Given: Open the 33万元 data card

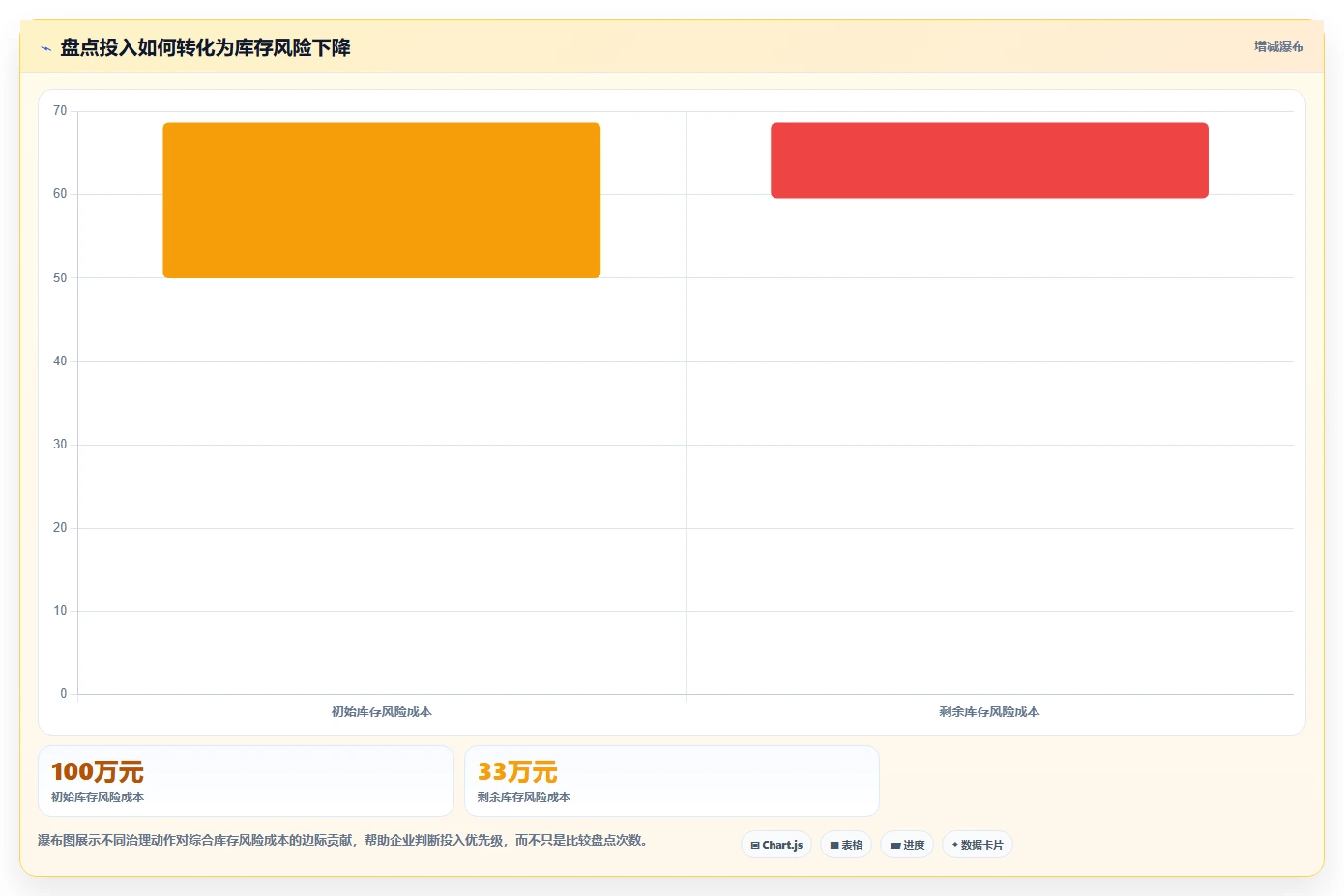Looking at the screenshot, I should tap(672, 781).
